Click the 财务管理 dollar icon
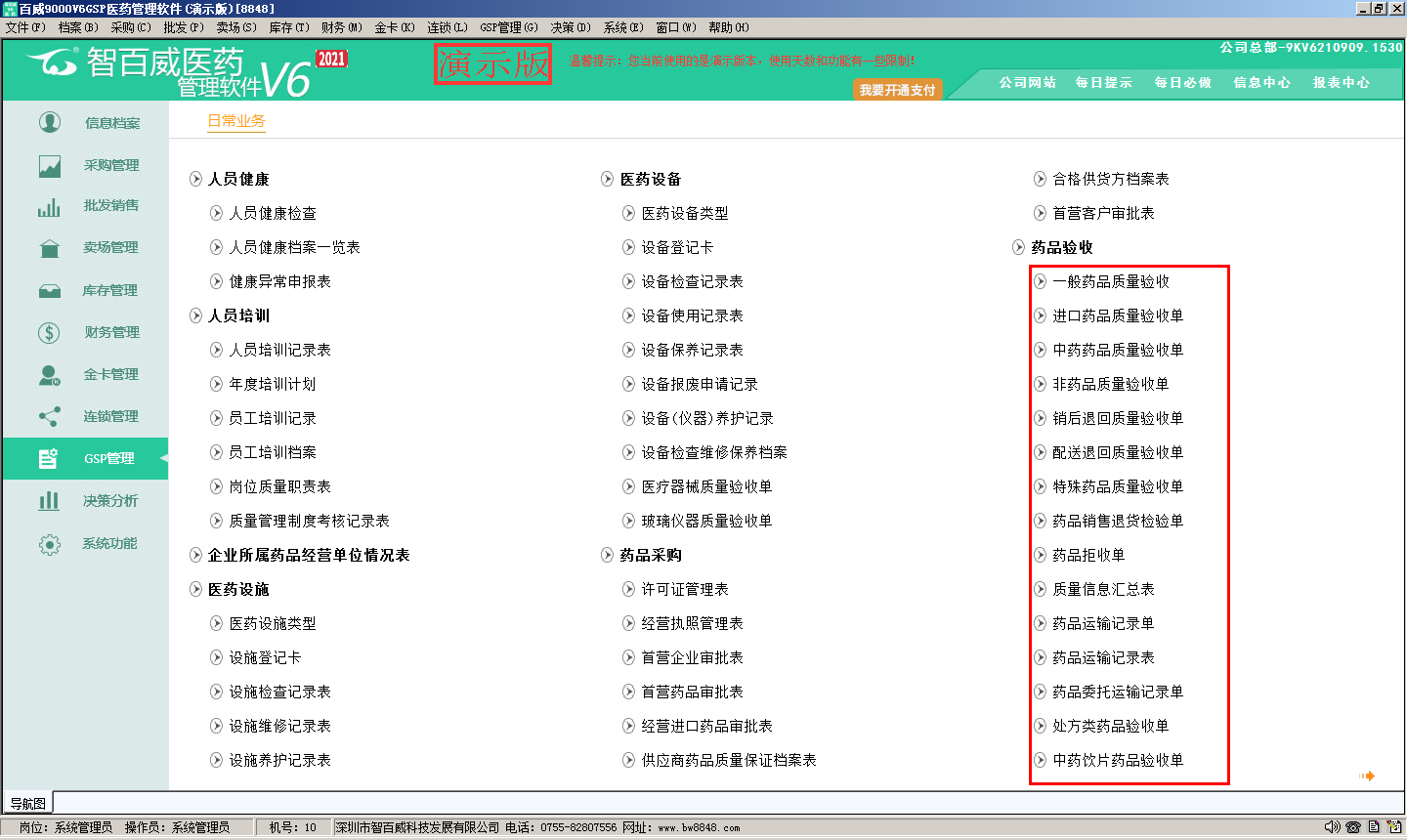 [49, 333]
